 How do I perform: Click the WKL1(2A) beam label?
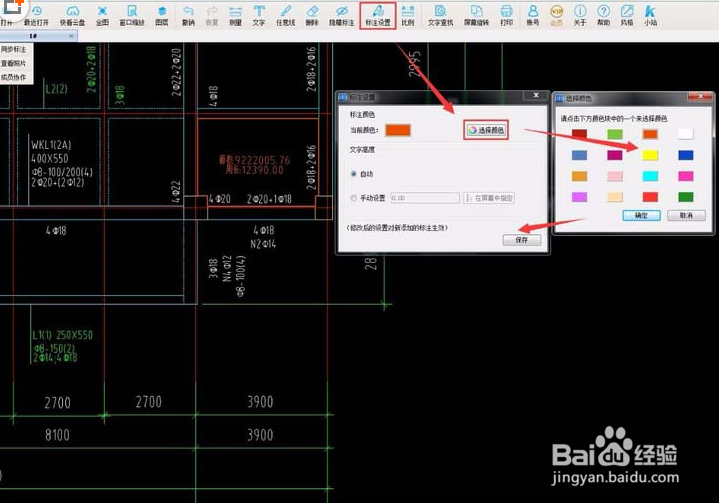[51, 145]
